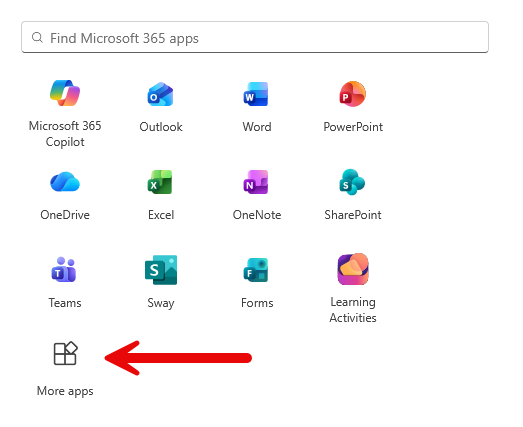Image resolution: width=523 pixels, height=427 pixels.
Task: Open the Forms app icon
Action: (256, 270)
